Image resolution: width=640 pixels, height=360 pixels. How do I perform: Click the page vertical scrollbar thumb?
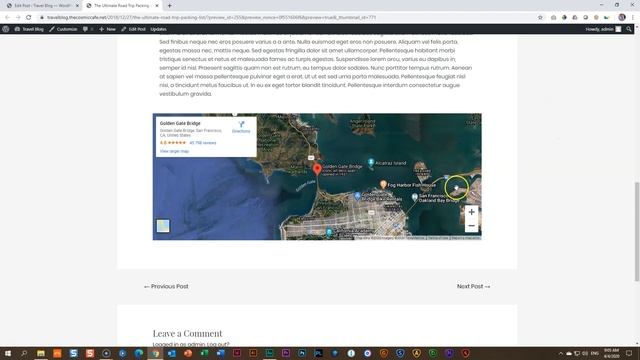pyautogui.click(x=637, y=231)
